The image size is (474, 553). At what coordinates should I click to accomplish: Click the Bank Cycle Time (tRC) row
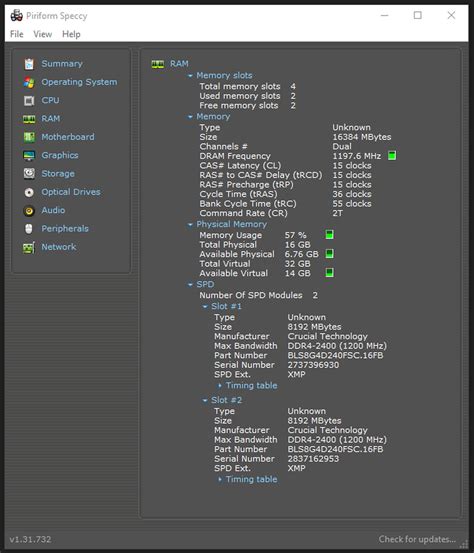click(285, 204)
